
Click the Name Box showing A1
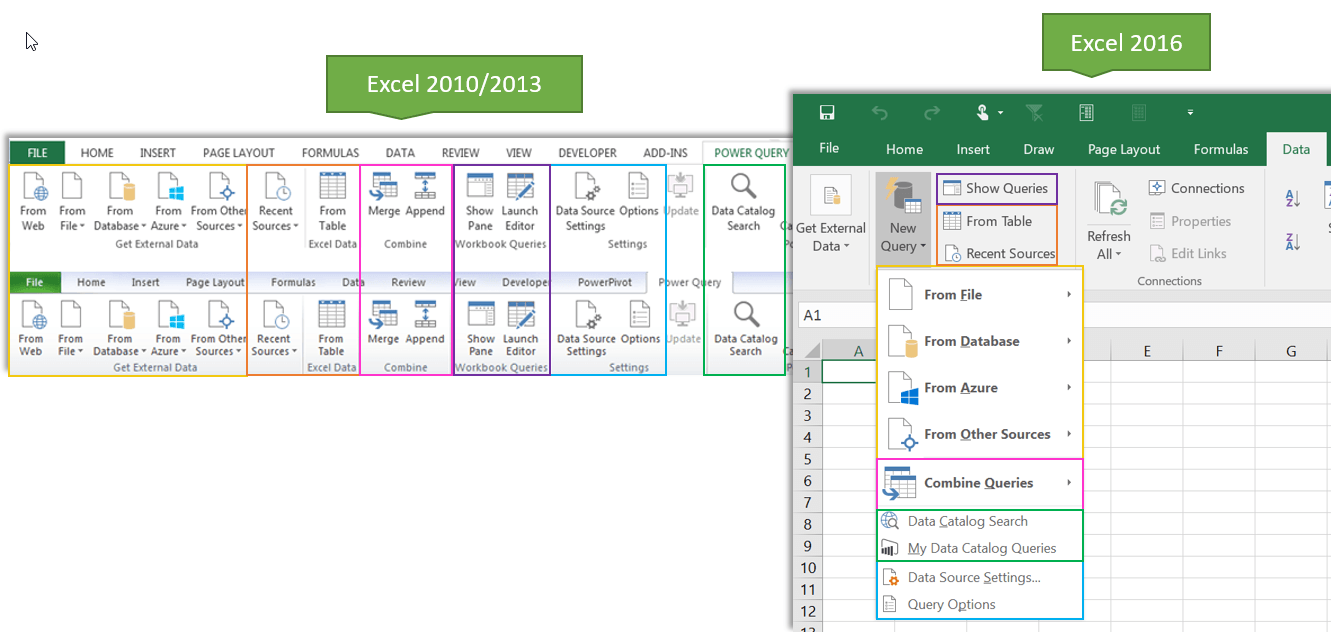point(834,315)
